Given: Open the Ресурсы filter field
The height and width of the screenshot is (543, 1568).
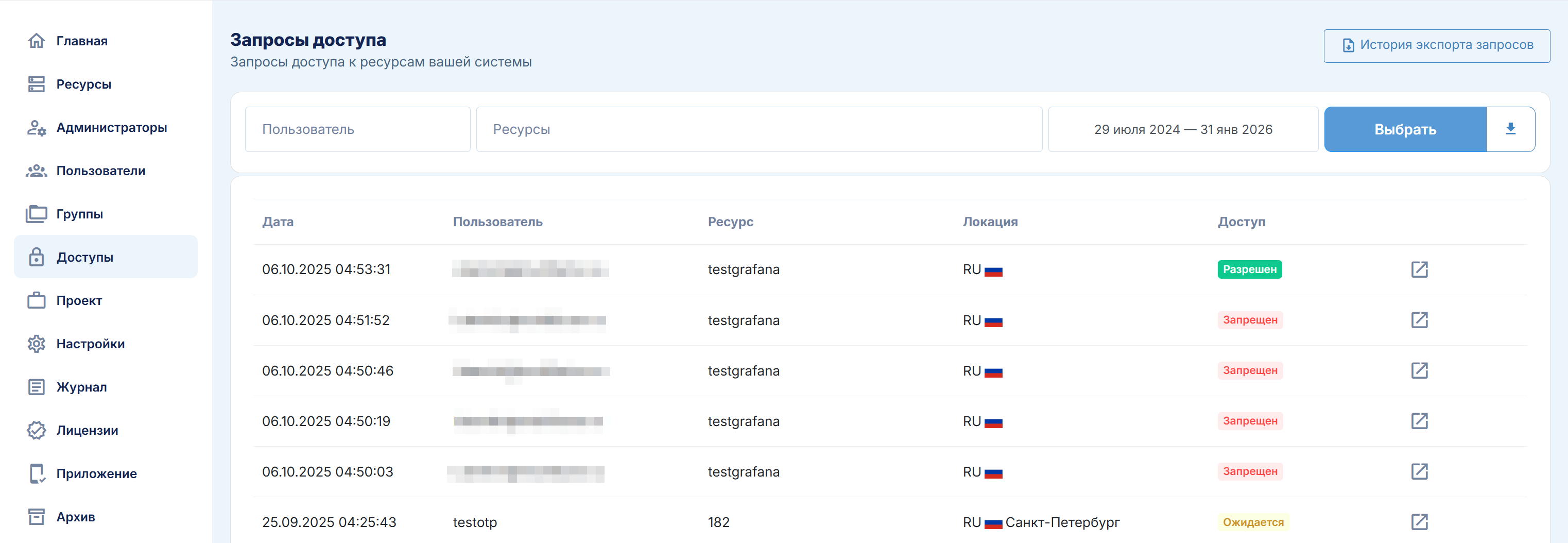Looking at the screenshot, I should (x=759, y=130).
